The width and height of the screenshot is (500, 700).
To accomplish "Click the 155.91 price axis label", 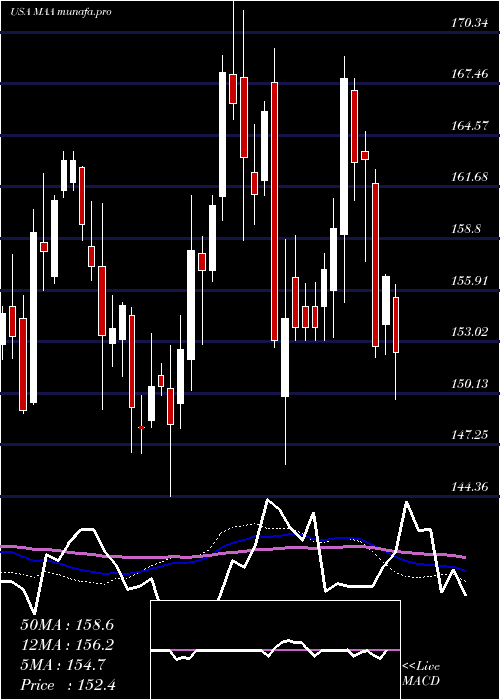I will 469,281.
